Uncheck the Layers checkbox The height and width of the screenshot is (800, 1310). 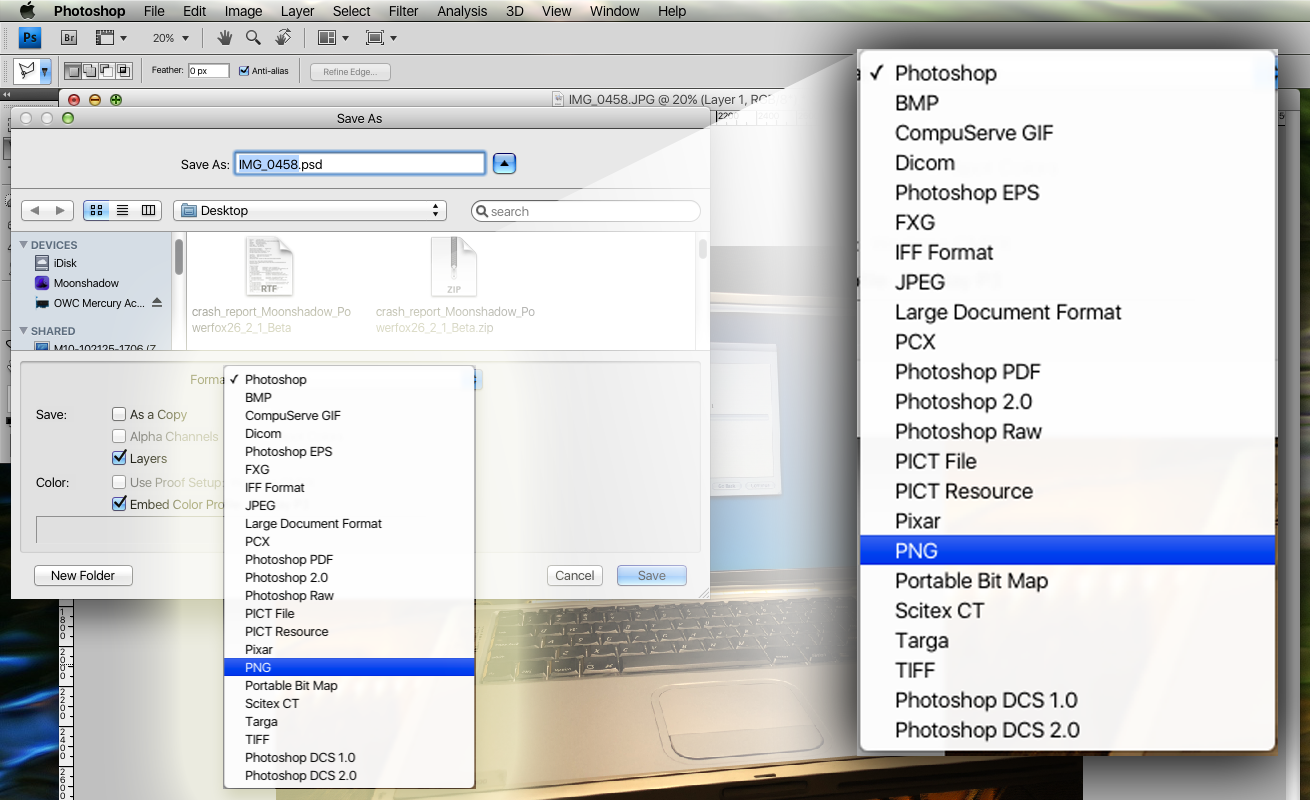120,458
